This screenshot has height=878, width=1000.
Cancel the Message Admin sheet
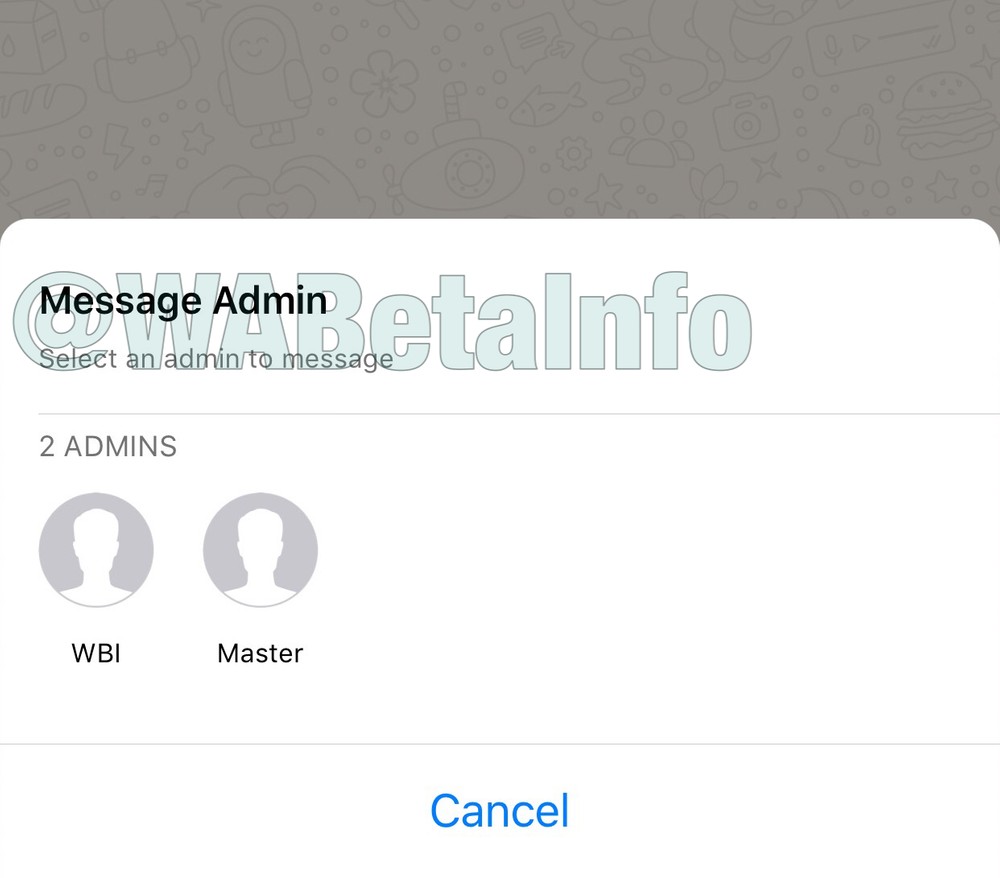click(x=499, y=810)
